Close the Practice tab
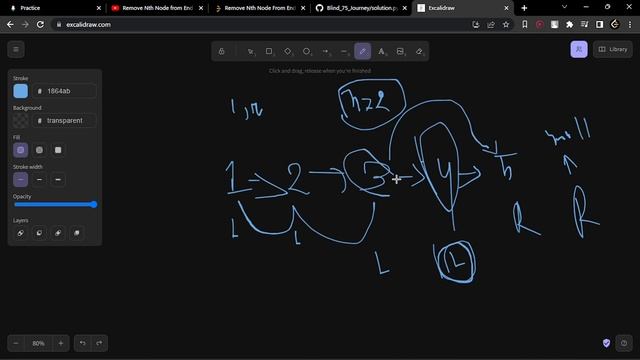 pyautogui.click(x=99, y=8)
